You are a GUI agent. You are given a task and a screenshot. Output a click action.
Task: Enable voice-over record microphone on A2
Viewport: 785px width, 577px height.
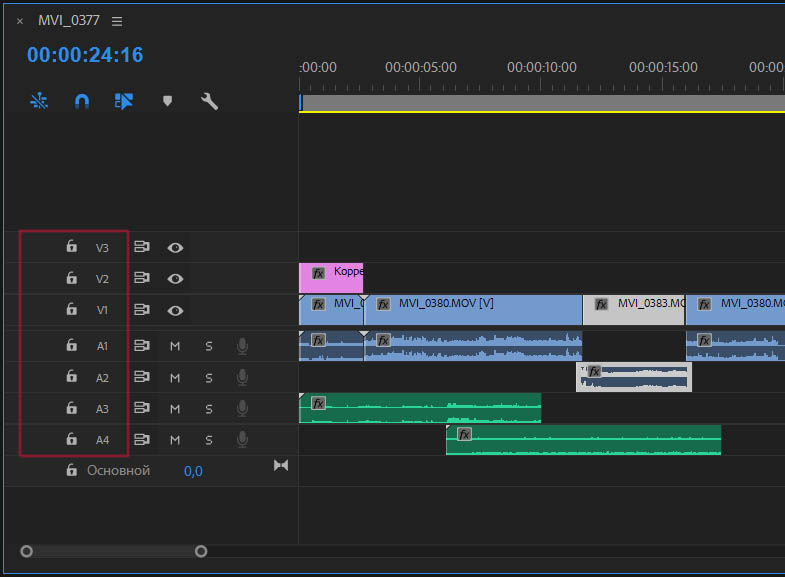(242, 377)
